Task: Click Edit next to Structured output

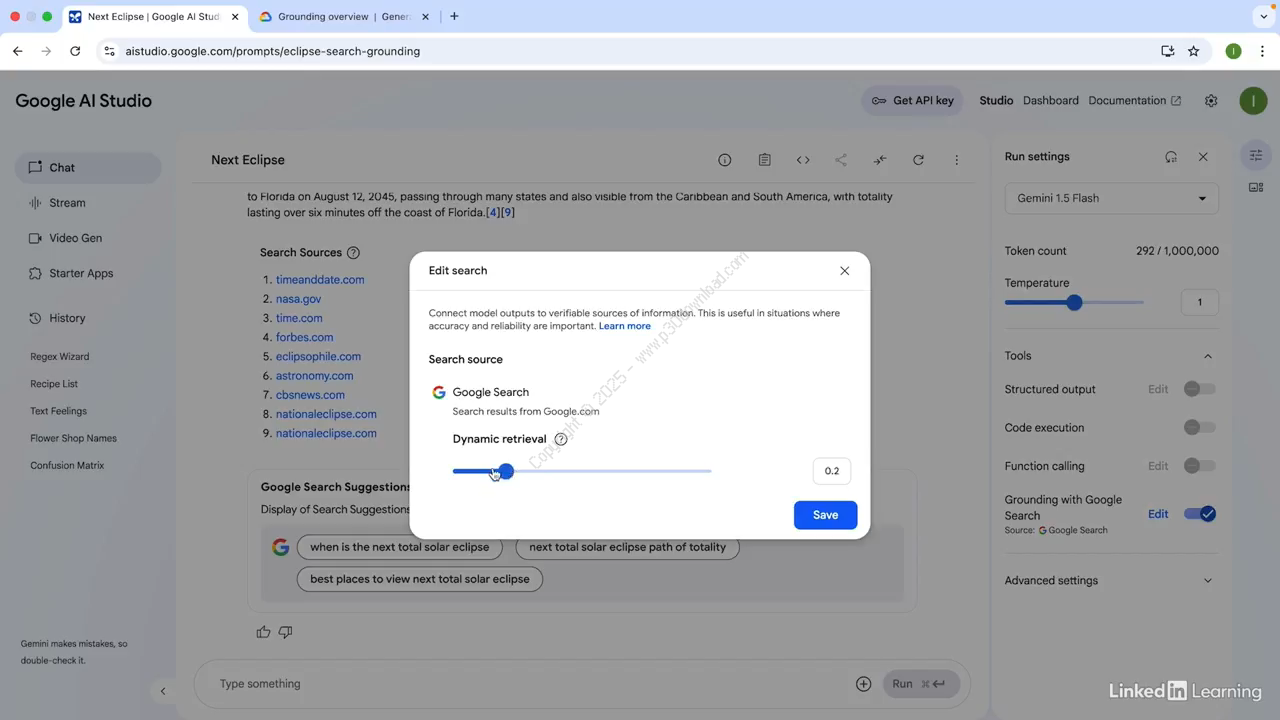Action: tap(1158, 389)
